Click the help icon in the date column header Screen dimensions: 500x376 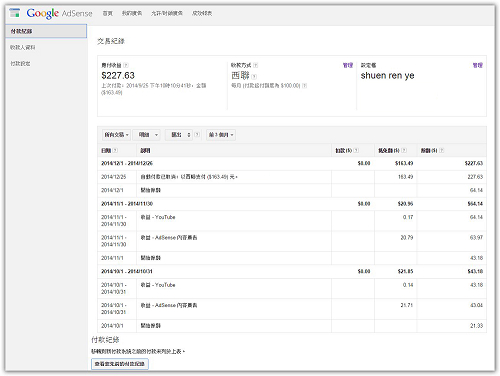coord(115,151)
